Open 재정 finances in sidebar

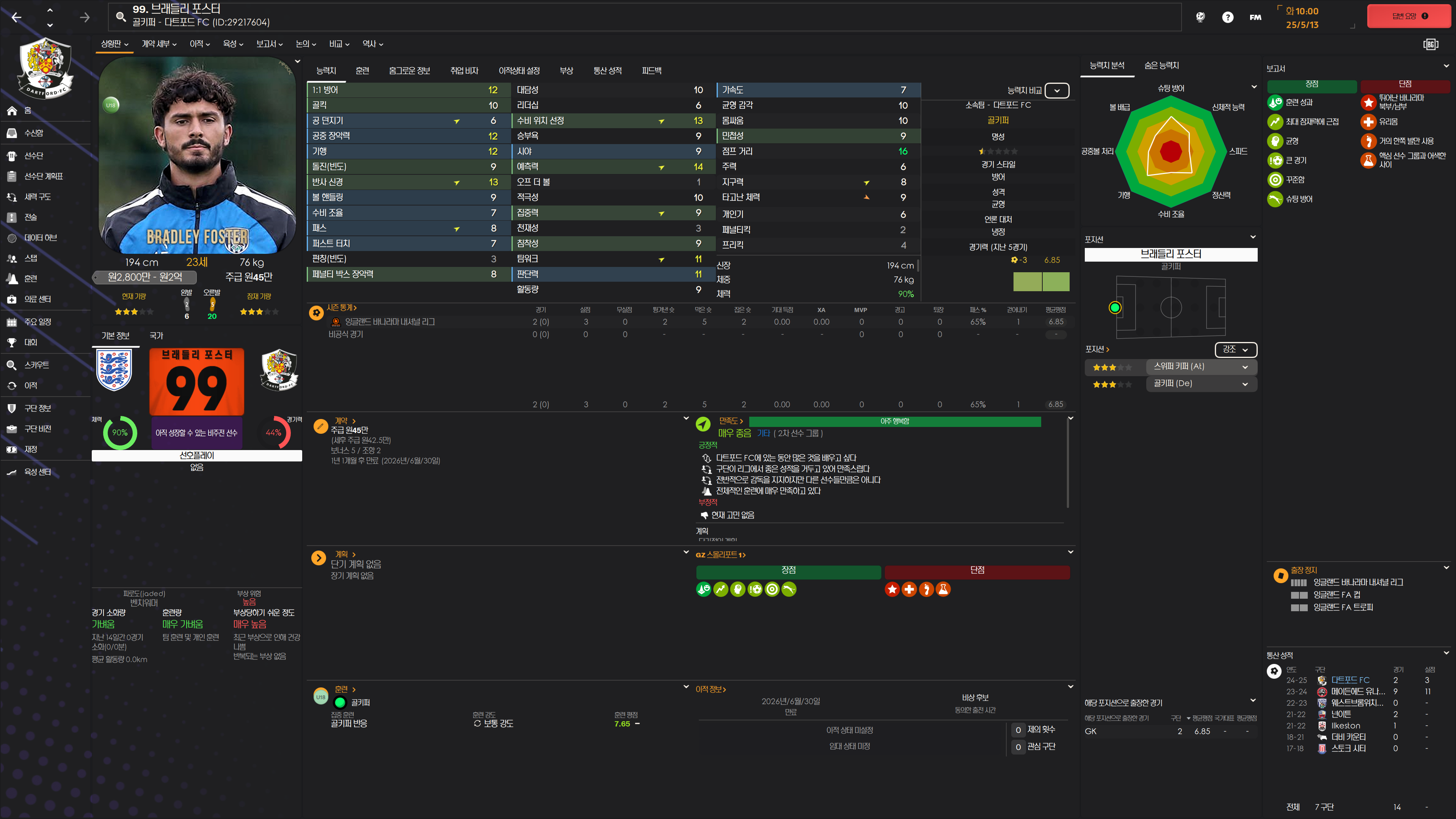(30, 449)
